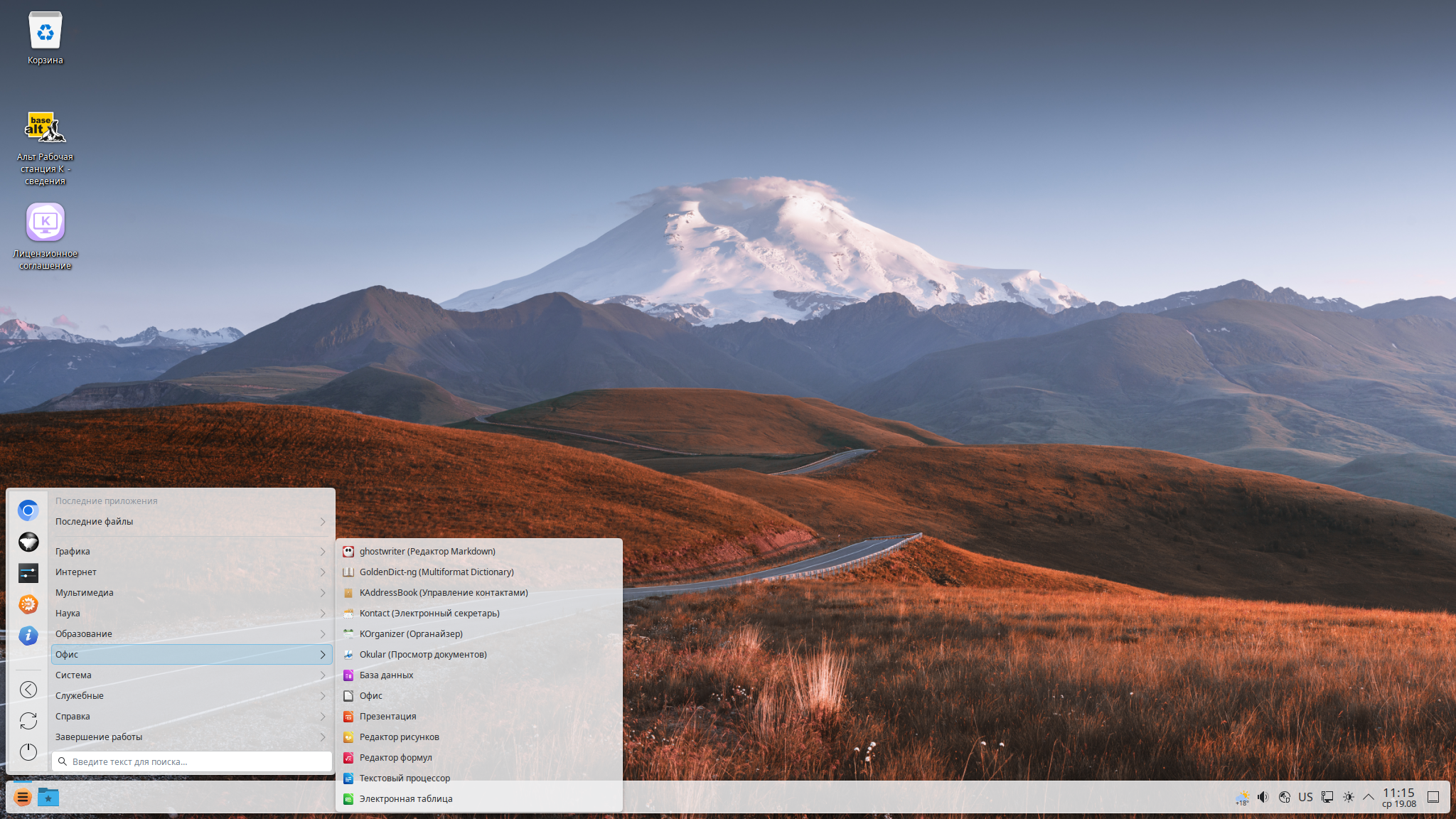Open the blue starred folder on taskbar
The image size is (1456, 819).
point(48,798)
